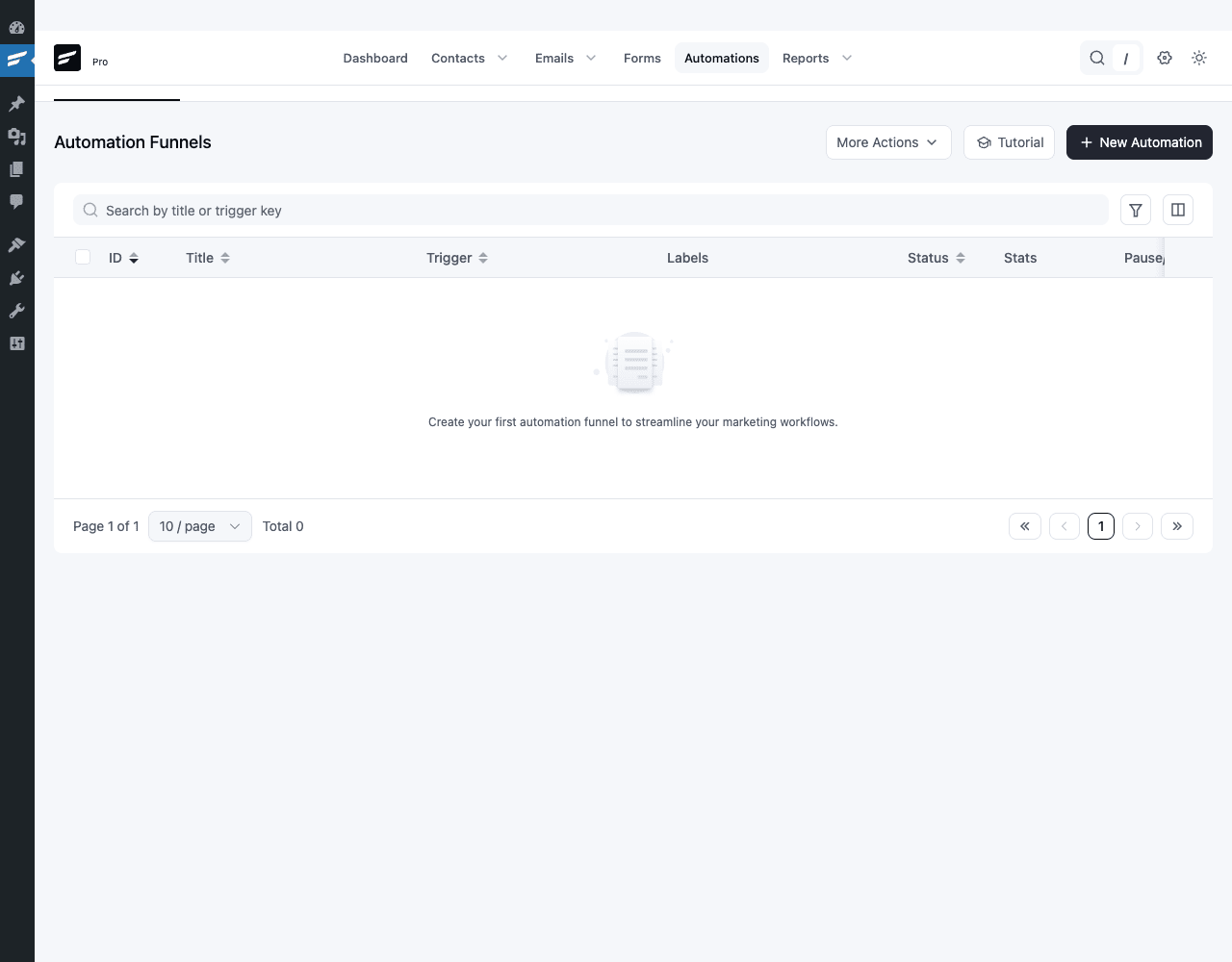Open the More Actions dropdown

[x=888, y=142]
